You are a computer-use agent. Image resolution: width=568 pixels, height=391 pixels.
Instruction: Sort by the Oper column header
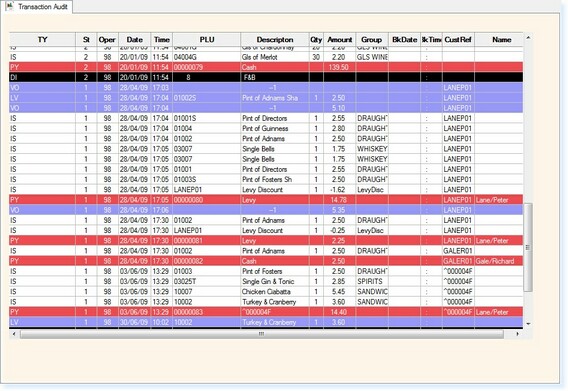click(x=107, y=39)
